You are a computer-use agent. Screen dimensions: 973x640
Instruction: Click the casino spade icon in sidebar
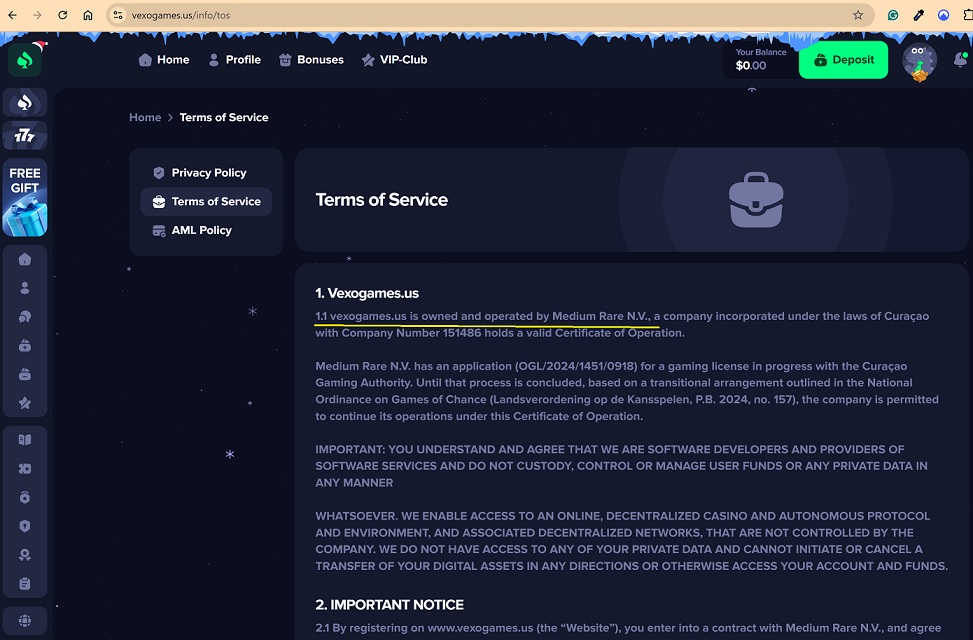point(25,102)
